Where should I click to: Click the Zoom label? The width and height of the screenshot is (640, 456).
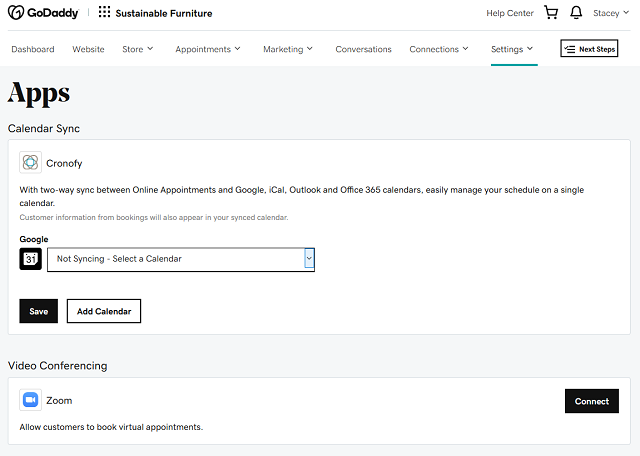(x=59, y=400)
